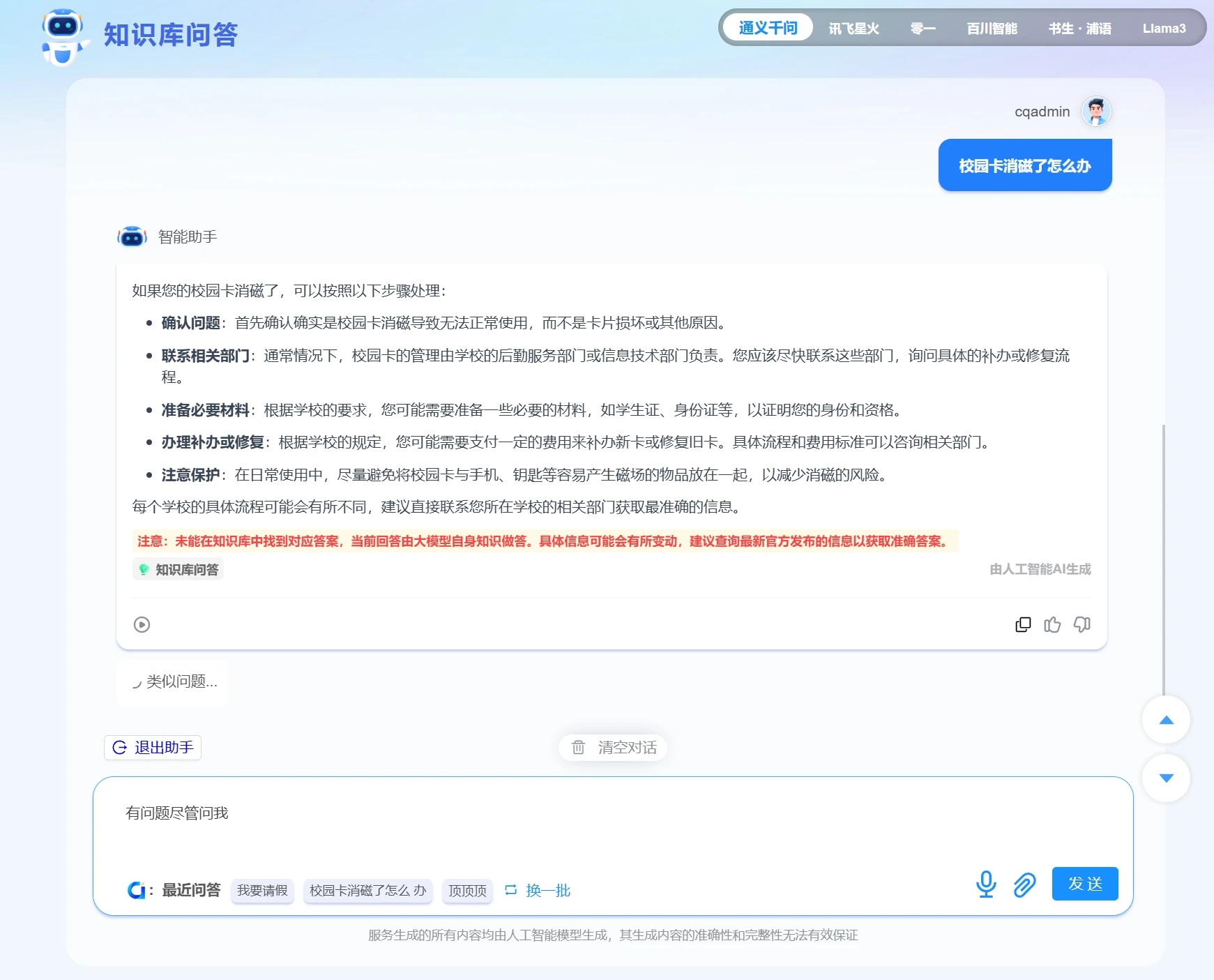The width and height of the screenshot is (1214, 980).
Task: Click the thumbs-down icon on the answer
Action: point(1082,624)
